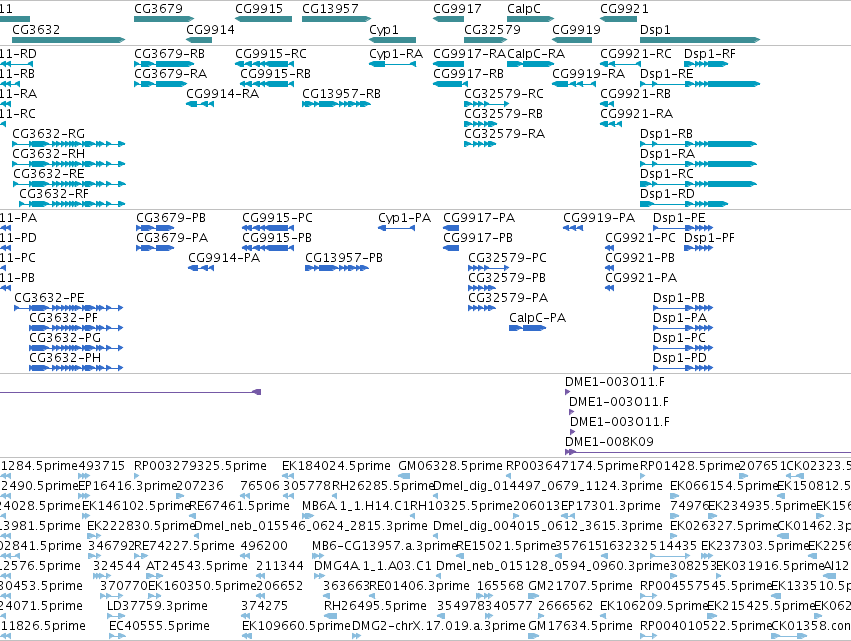Image resolution: width=851 pixels, height=641 pixels.
Task: Select transcript Dsp1-RD
Action: [684, 205]
